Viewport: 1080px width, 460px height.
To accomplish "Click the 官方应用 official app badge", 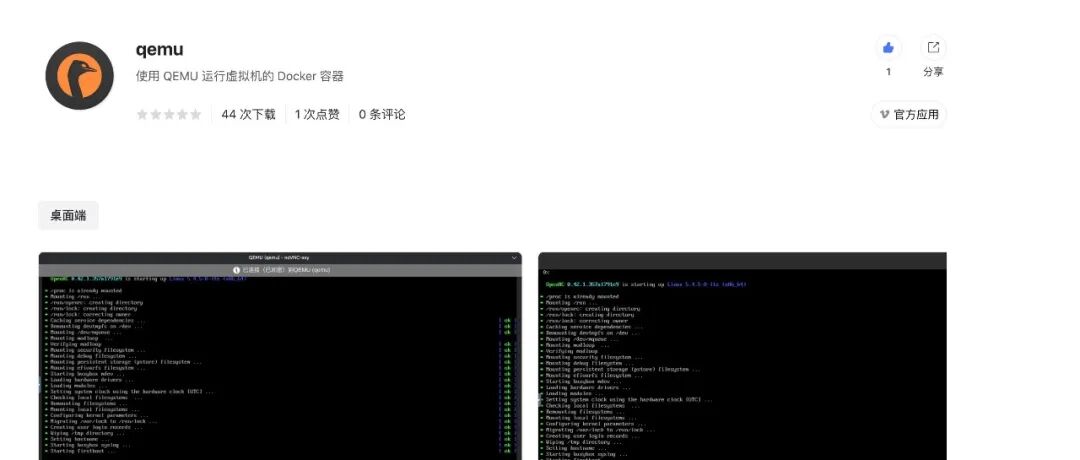I will pyautogui.click(x=909, y=114).
